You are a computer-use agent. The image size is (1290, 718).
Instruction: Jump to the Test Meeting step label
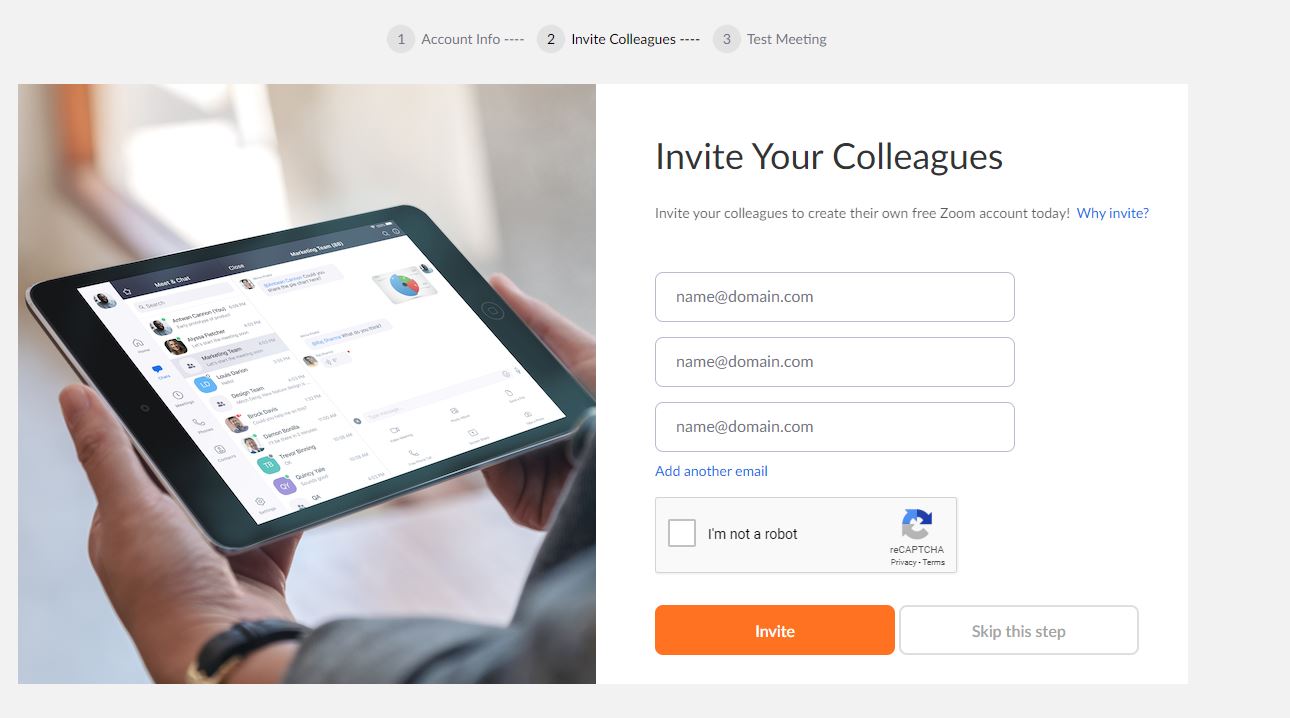click(x=787, y=39)
